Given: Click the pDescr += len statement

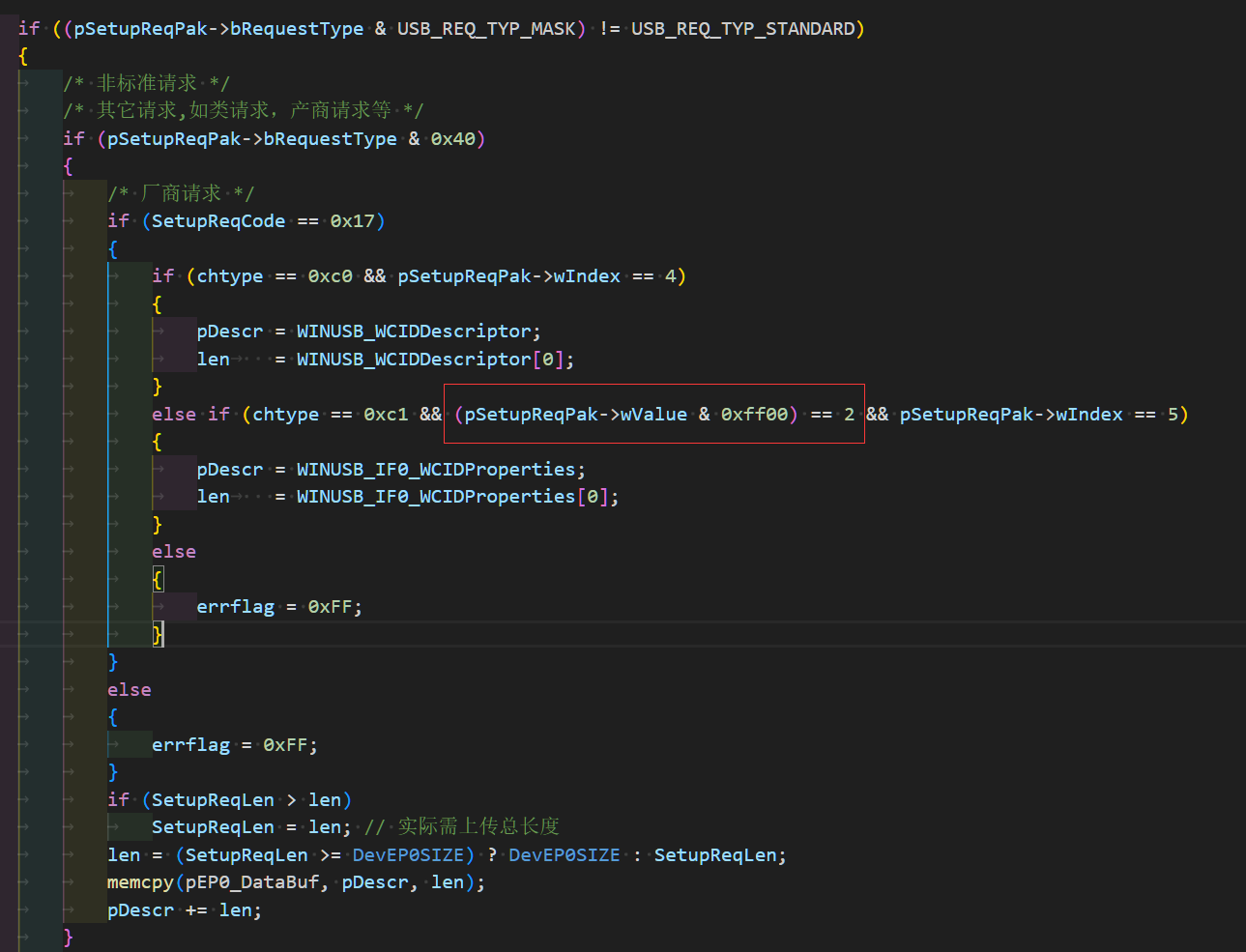Looking at the screenshot, I should point(184,910).
